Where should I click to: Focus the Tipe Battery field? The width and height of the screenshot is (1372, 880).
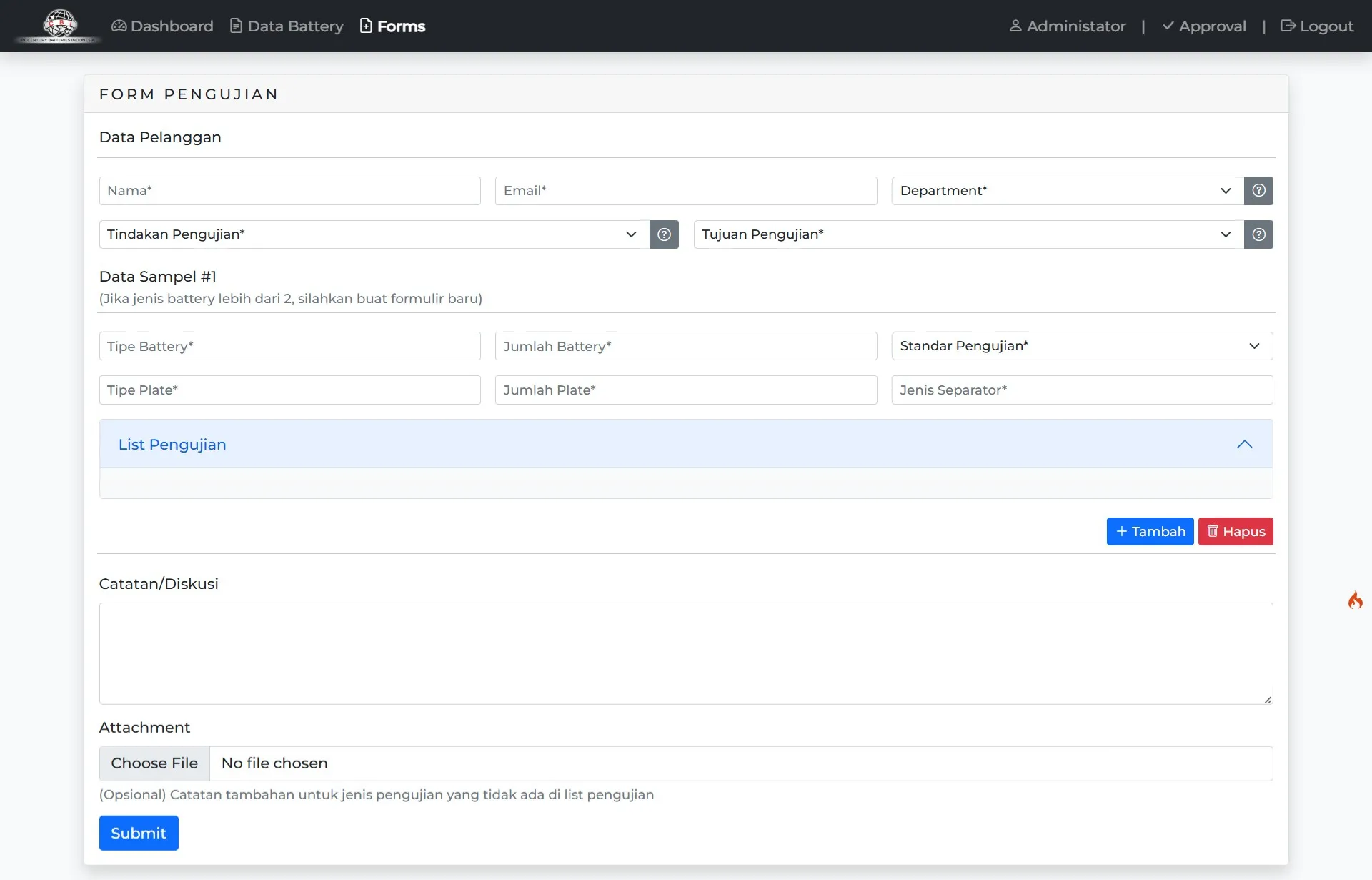pos(289,347)
